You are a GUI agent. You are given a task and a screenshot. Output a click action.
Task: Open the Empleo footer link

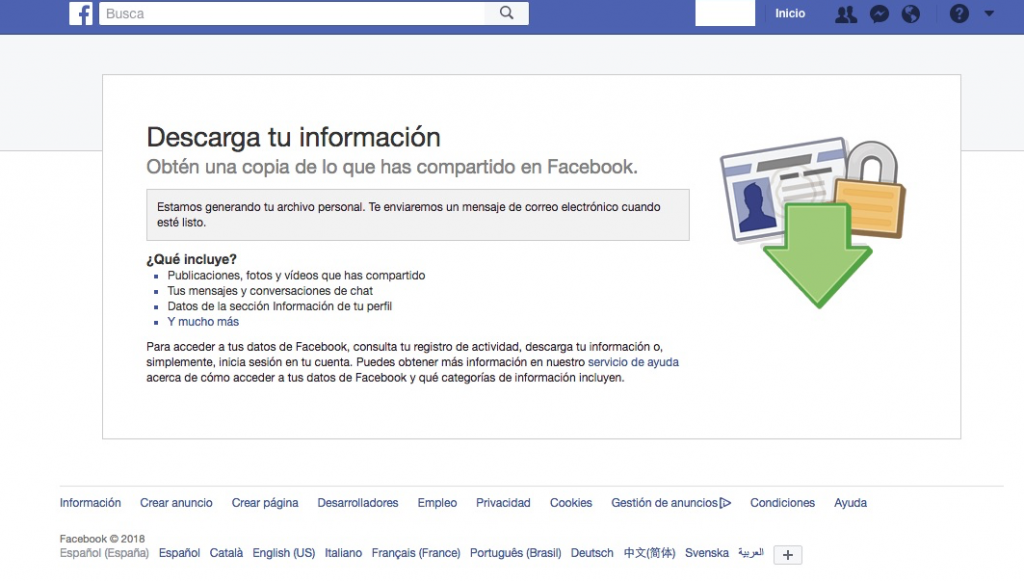pyautogui.click(x=437, y=502)
